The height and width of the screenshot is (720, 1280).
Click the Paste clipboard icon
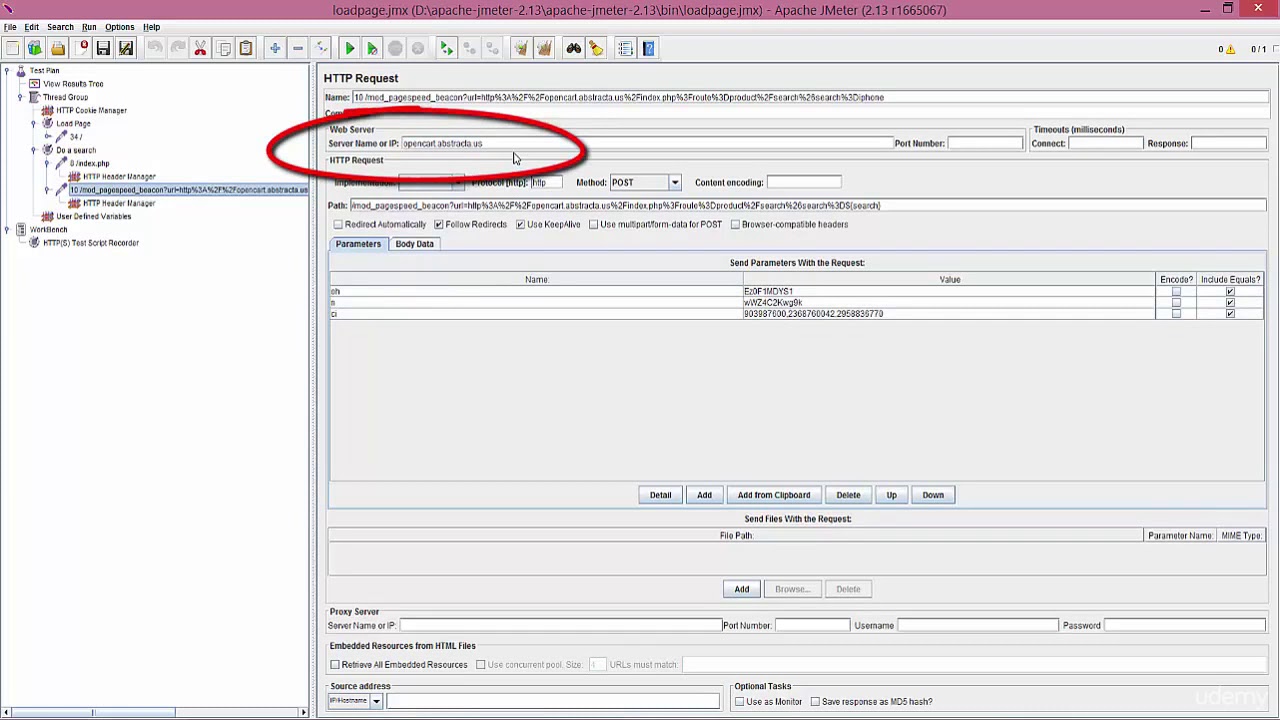(x=245, y=48)
